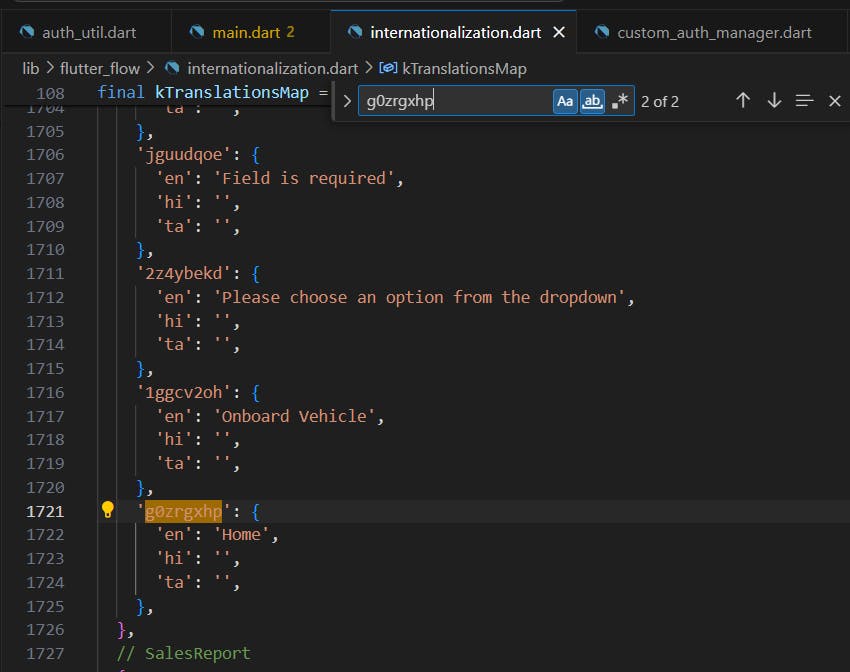Click Dart file icon on auth_util.dart tab
This screenshot has height=672, width=850.
coord(27,32)
